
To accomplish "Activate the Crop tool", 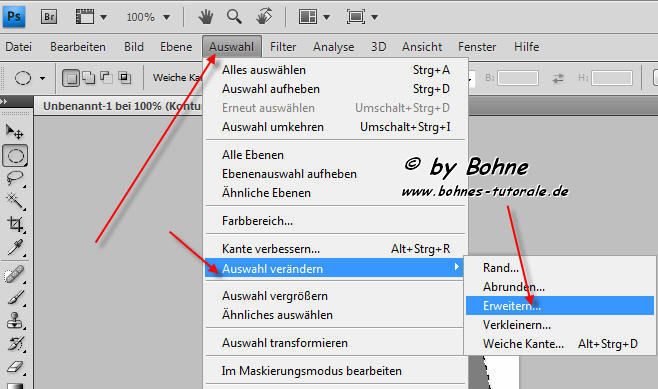I will 15,225.
